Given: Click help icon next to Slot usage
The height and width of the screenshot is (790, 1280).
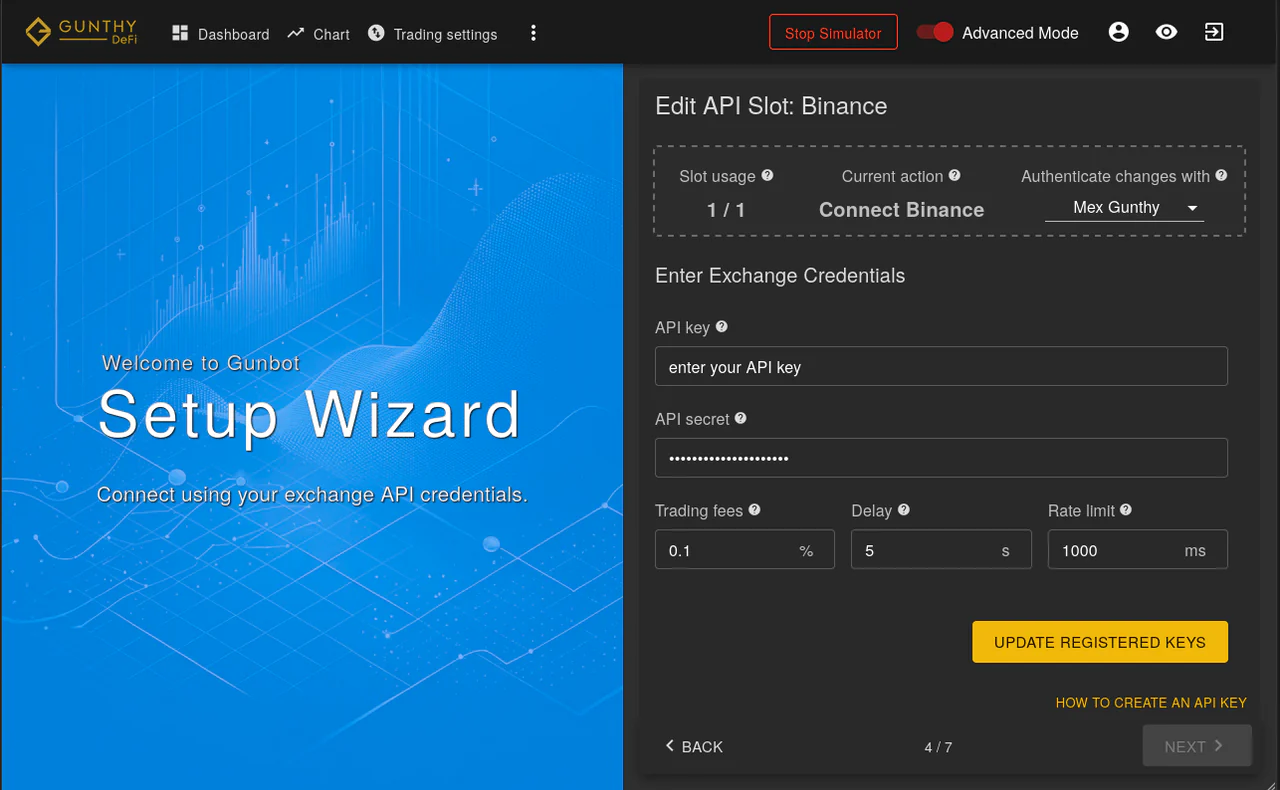Looking at the screenshot, I should 768,175.
